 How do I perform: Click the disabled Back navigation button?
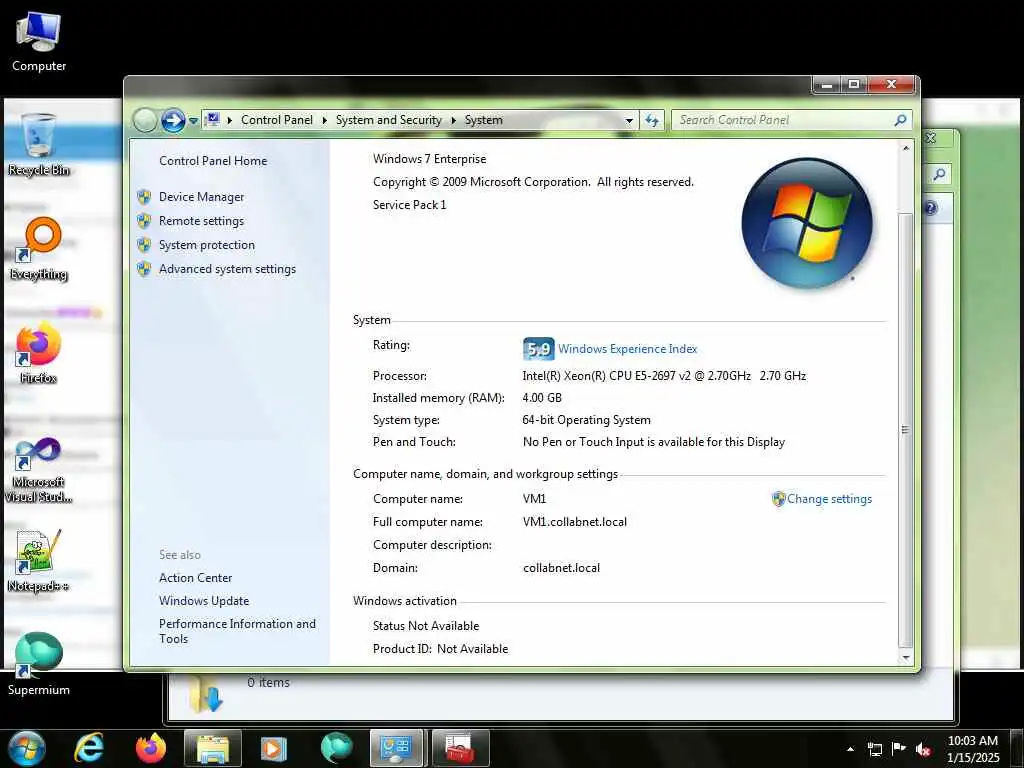click(x=145, y=120)
